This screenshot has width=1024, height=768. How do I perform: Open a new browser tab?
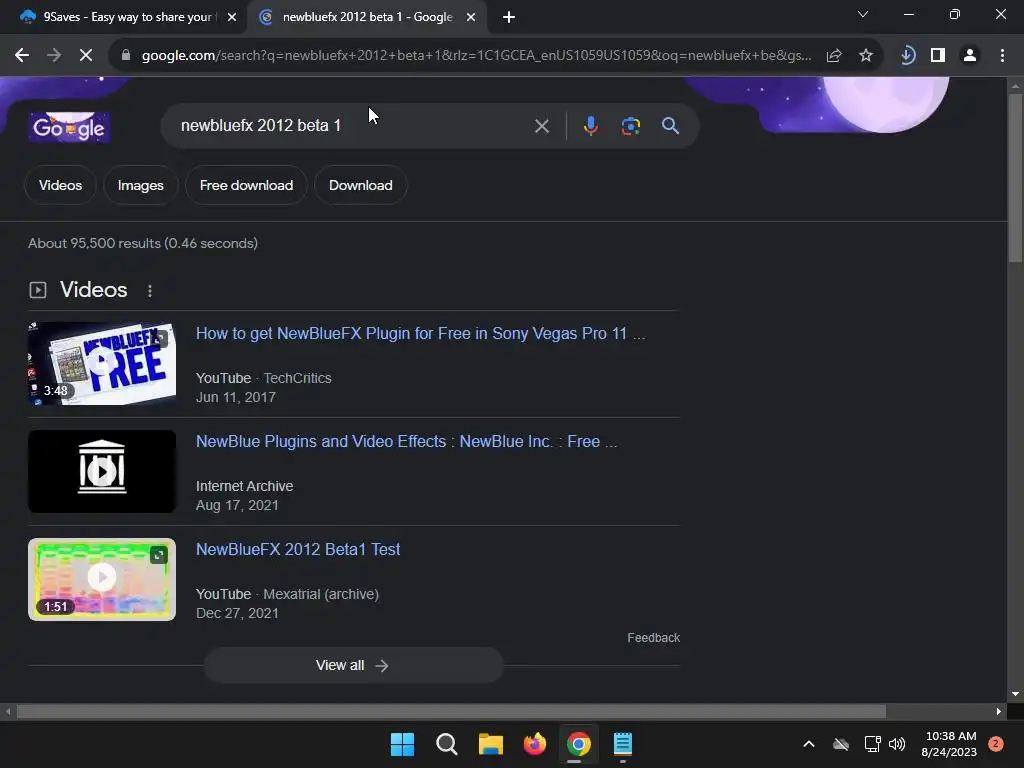tap(509, 17)
